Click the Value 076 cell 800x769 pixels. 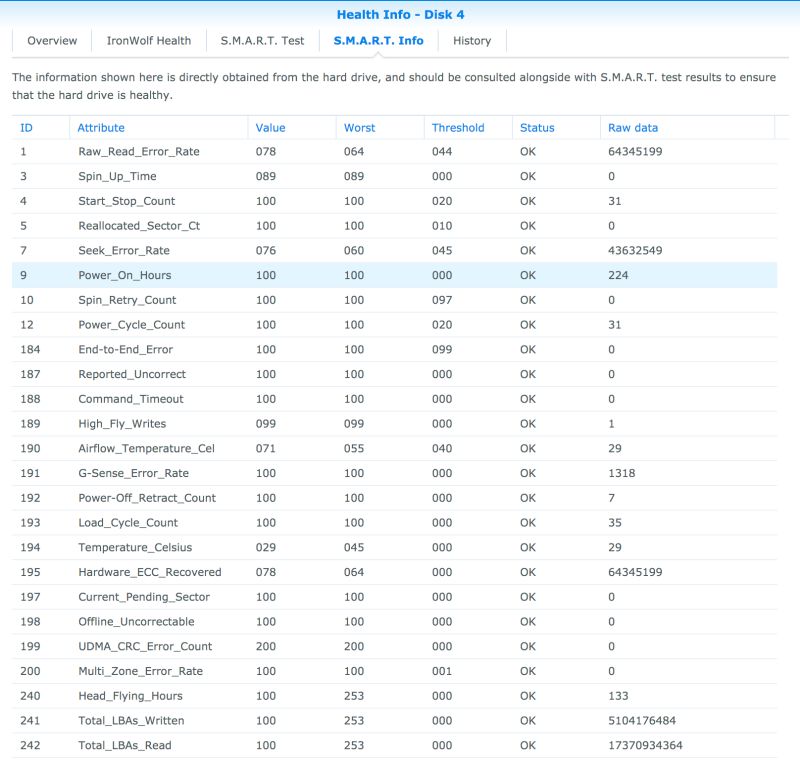tap(265, 251)
